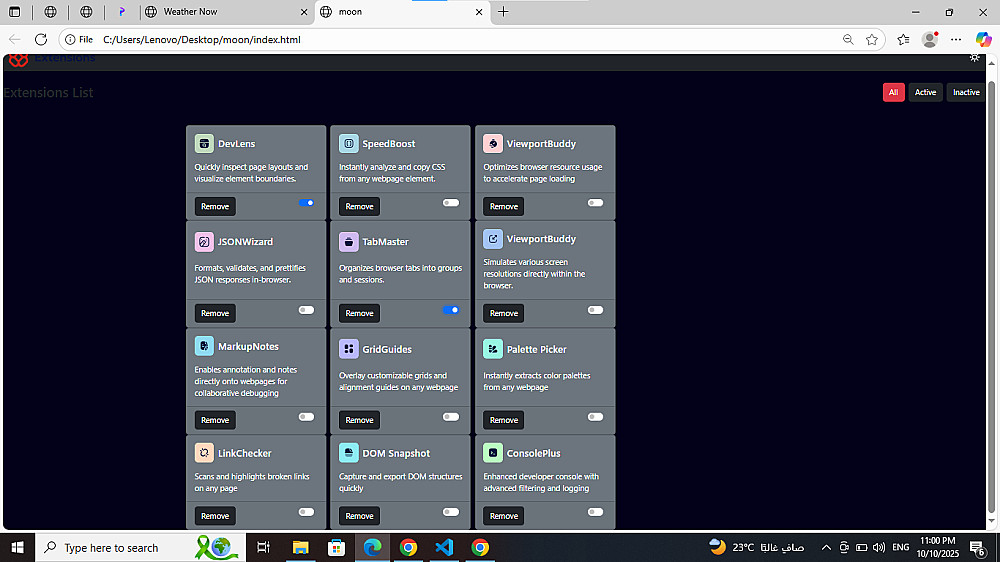Enable the SpeedBoost extension toggle
The height and width of the screenshot is (562, 1000).
click(x=451, y=203)
